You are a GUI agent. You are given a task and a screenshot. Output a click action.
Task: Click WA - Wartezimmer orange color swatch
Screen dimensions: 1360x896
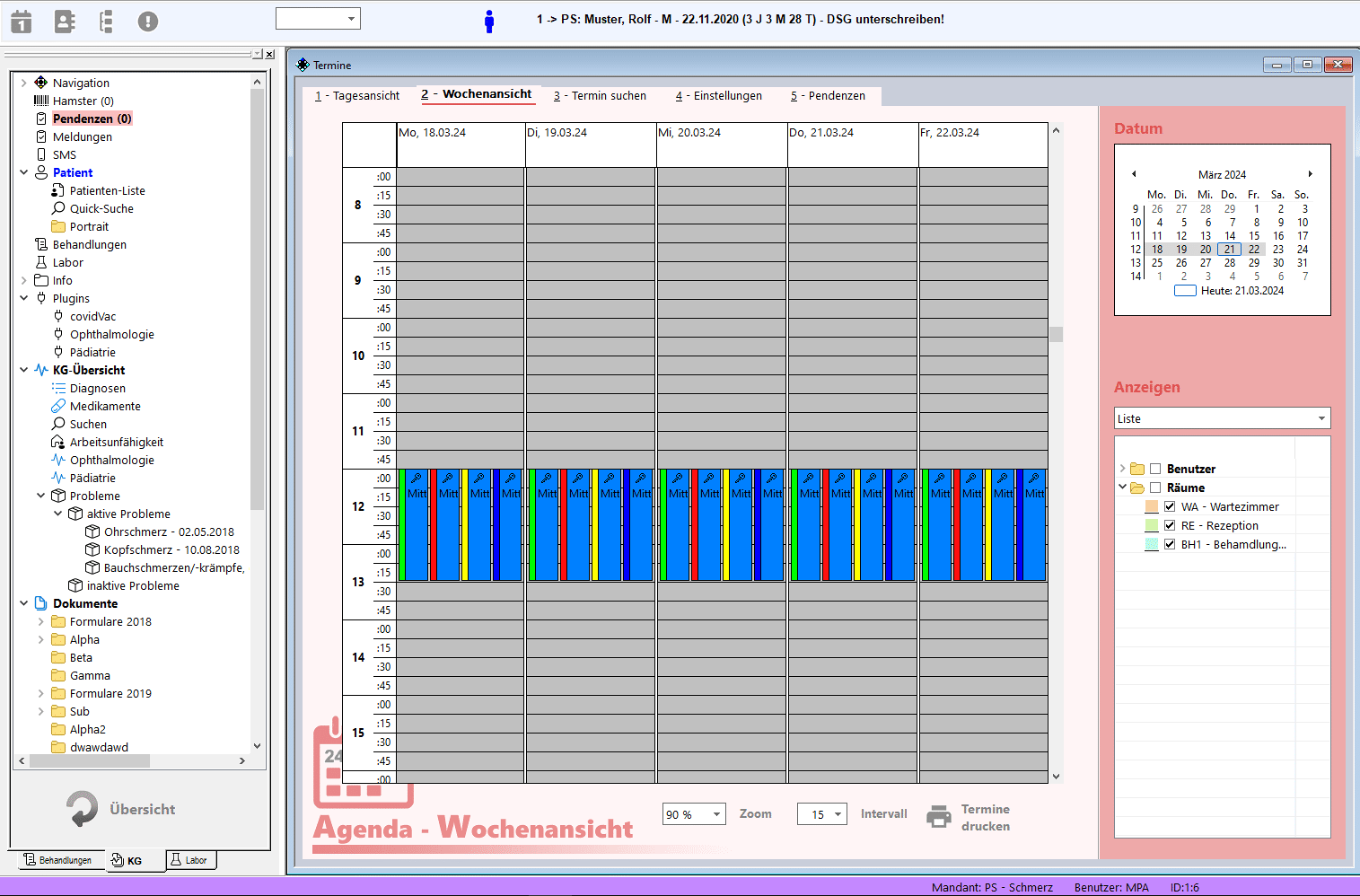(1152, 506)
